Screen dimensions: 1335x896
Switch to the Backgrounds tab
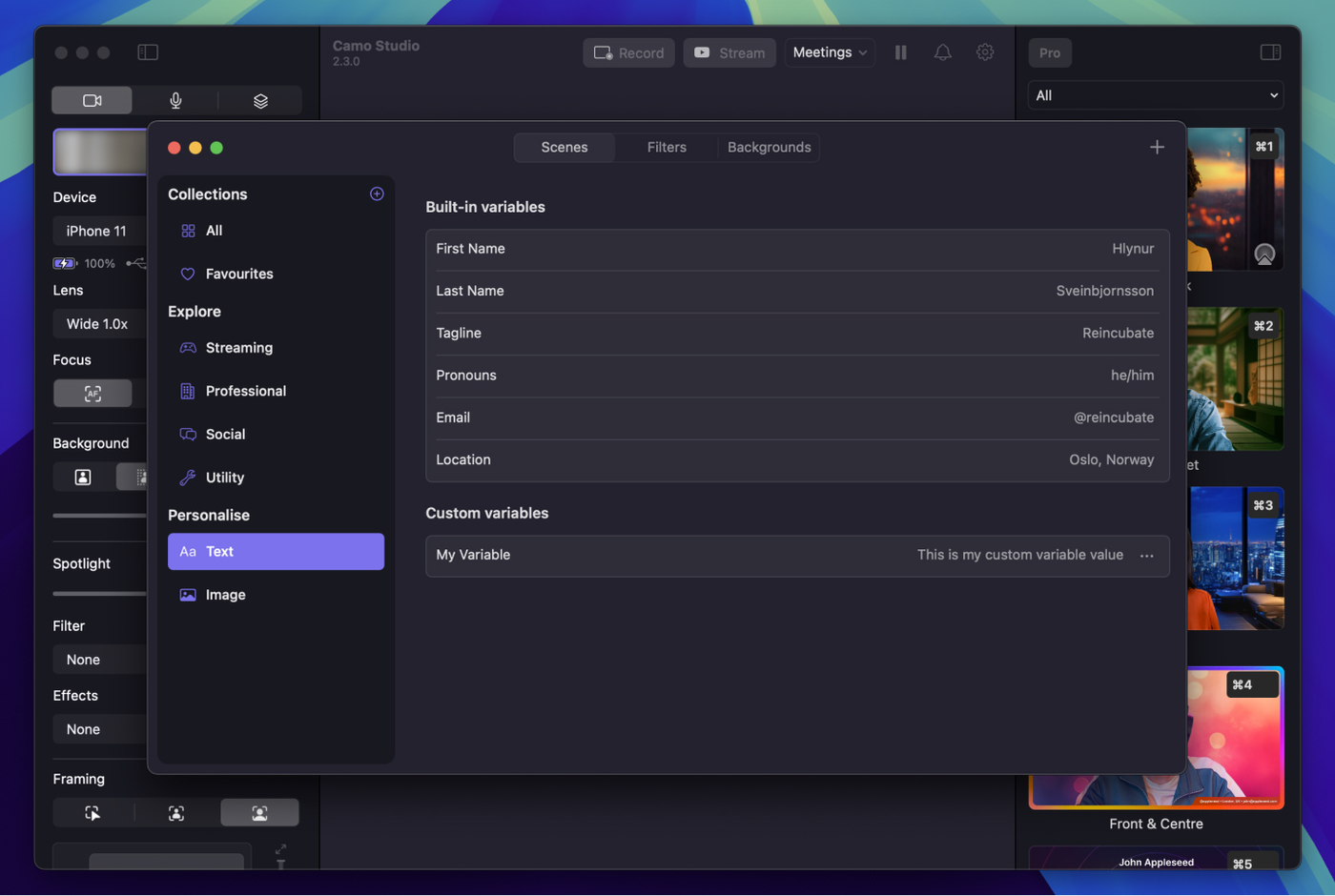pyautogui.click(x=769, y=148)
